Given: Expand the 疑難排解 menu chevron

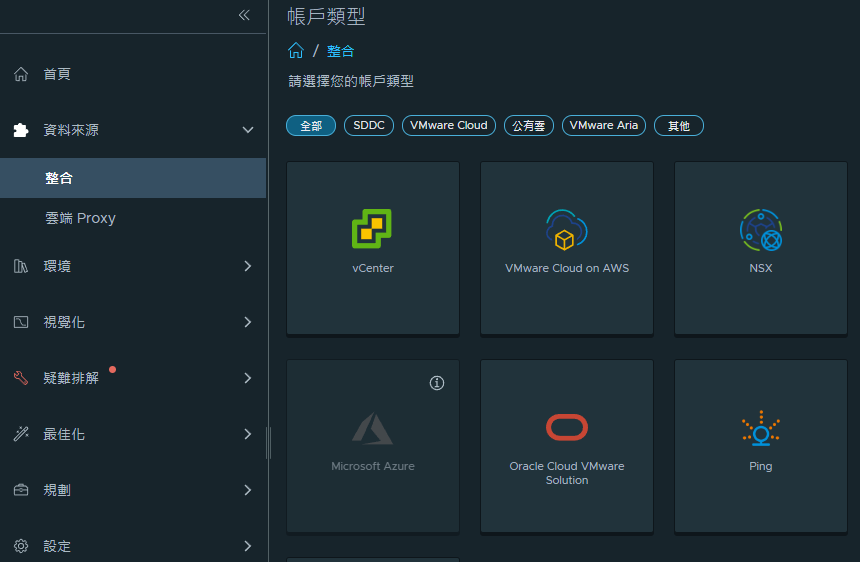Looking at the screenshot, I should (x=248, y=378).
